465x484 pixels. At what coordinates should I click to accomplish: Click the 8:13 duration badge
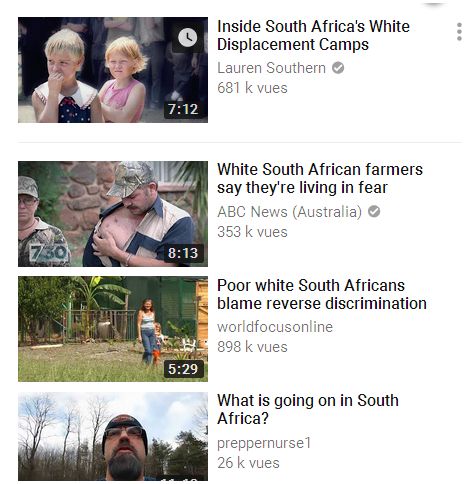pos(183,253)
